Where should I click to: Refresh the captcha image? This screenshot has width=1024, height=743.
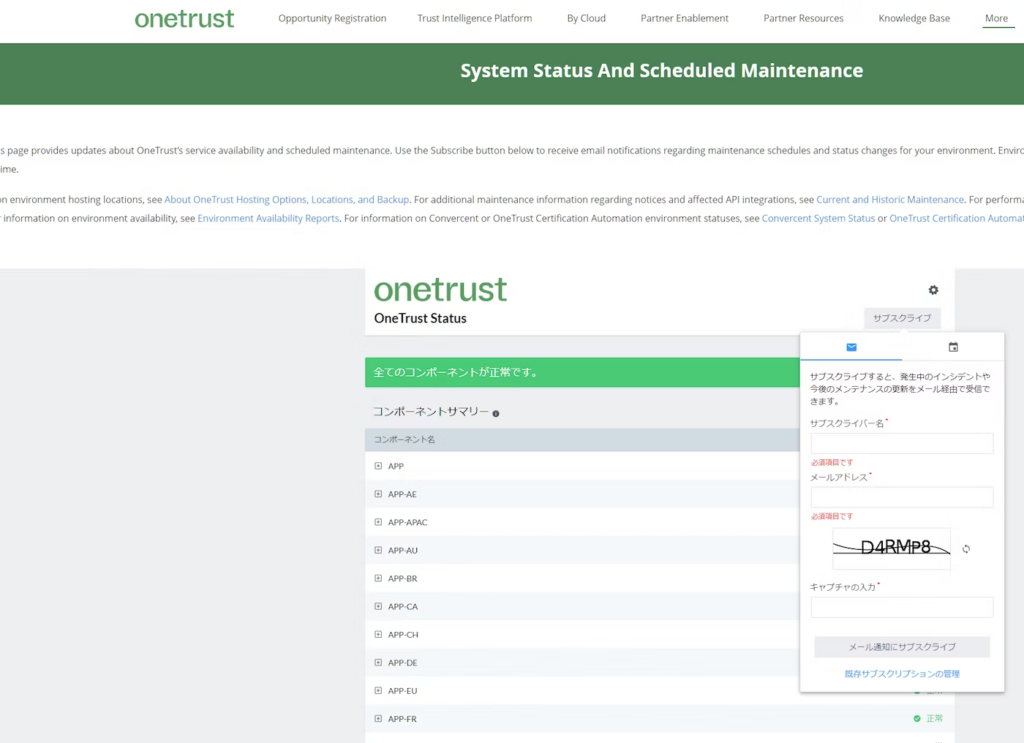pyautogui.click(x=966, y=549)
